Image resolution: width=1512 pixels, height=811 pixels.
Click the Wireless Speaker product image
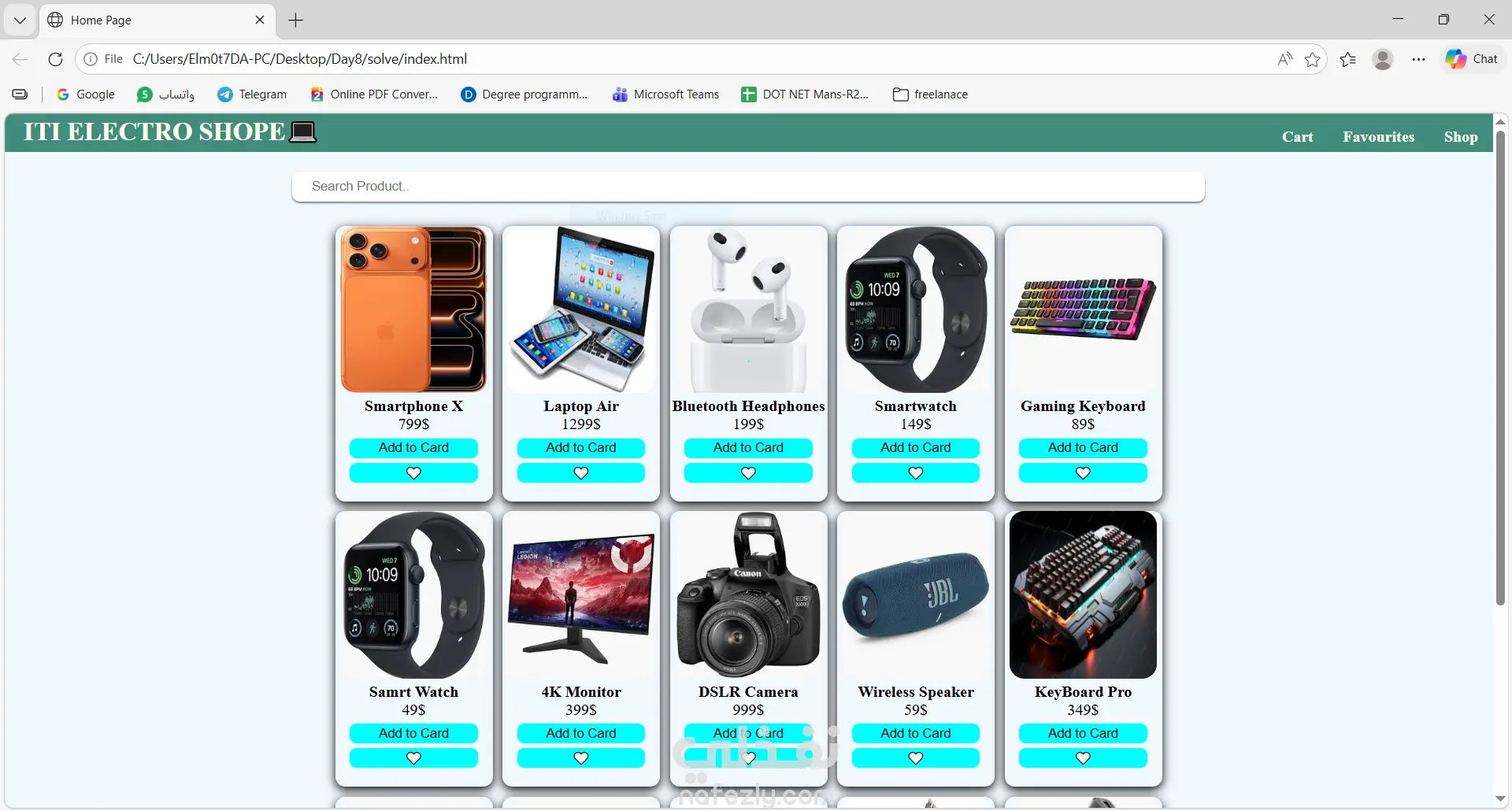[916, 595]
